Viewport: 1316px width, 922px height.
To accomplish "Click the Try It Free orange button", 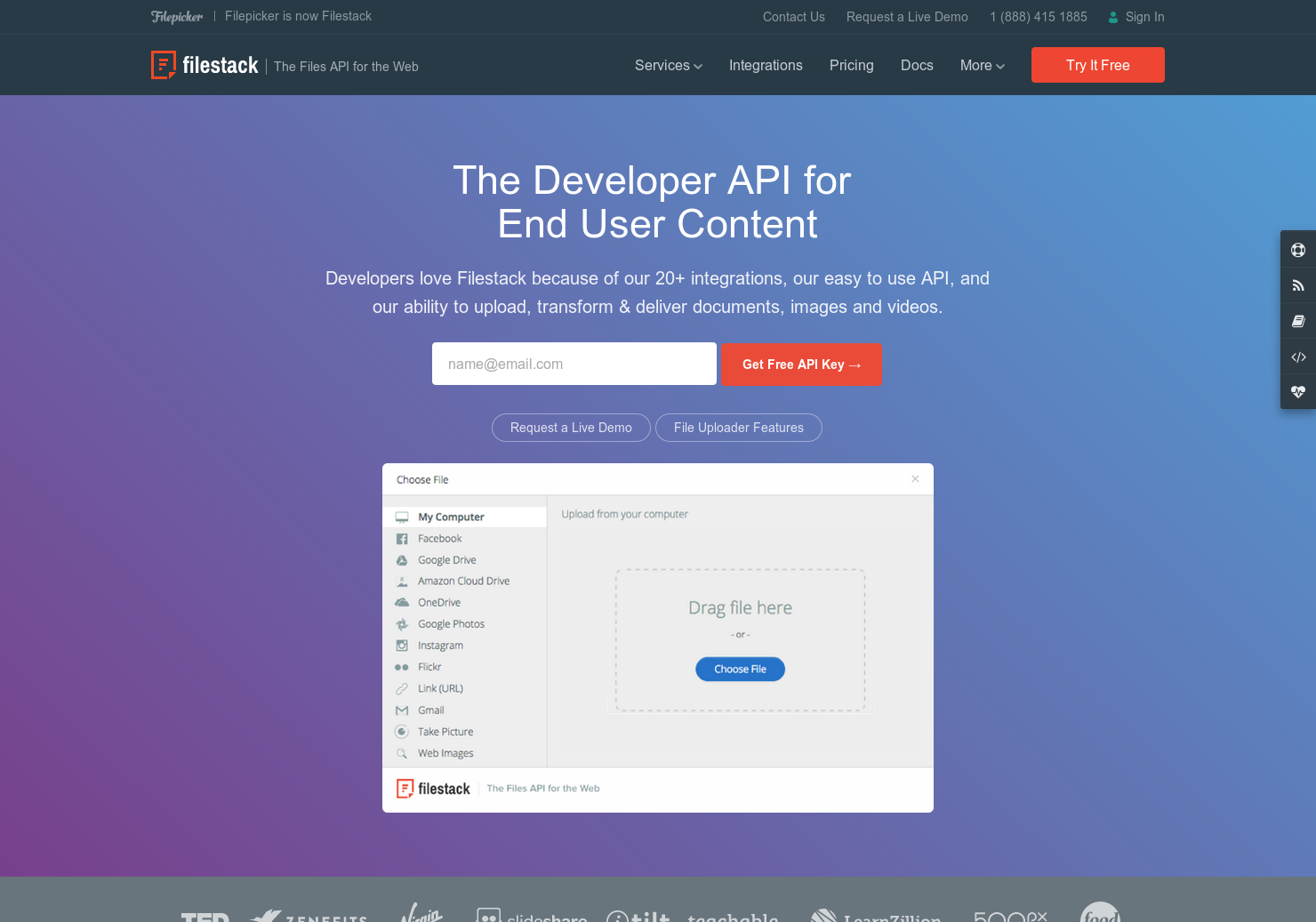I will click(1097, 65).
